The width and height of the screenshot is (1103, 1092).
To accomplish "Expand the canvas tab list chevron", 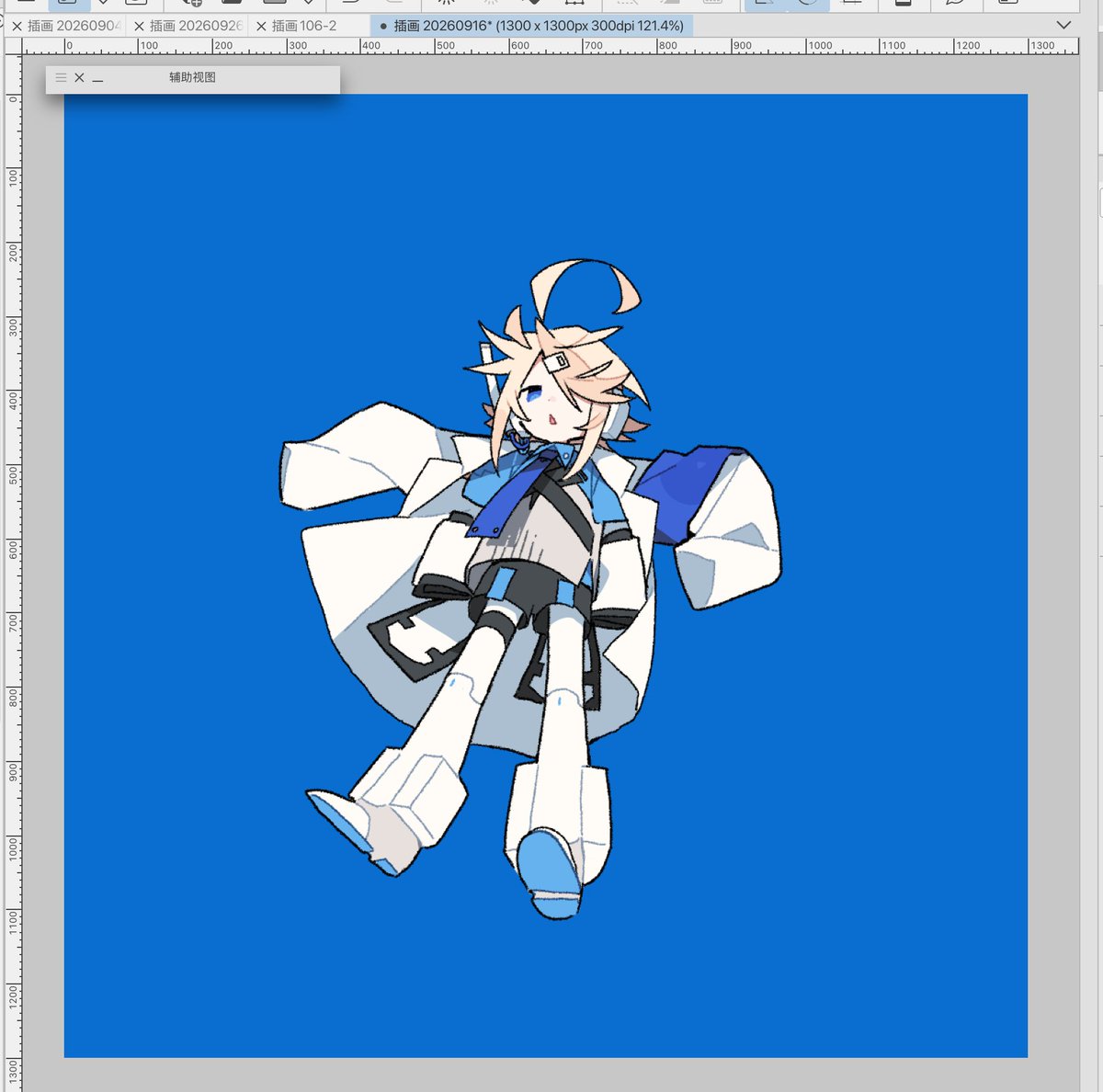I will pyautogui.click(x=1063, y=25).
